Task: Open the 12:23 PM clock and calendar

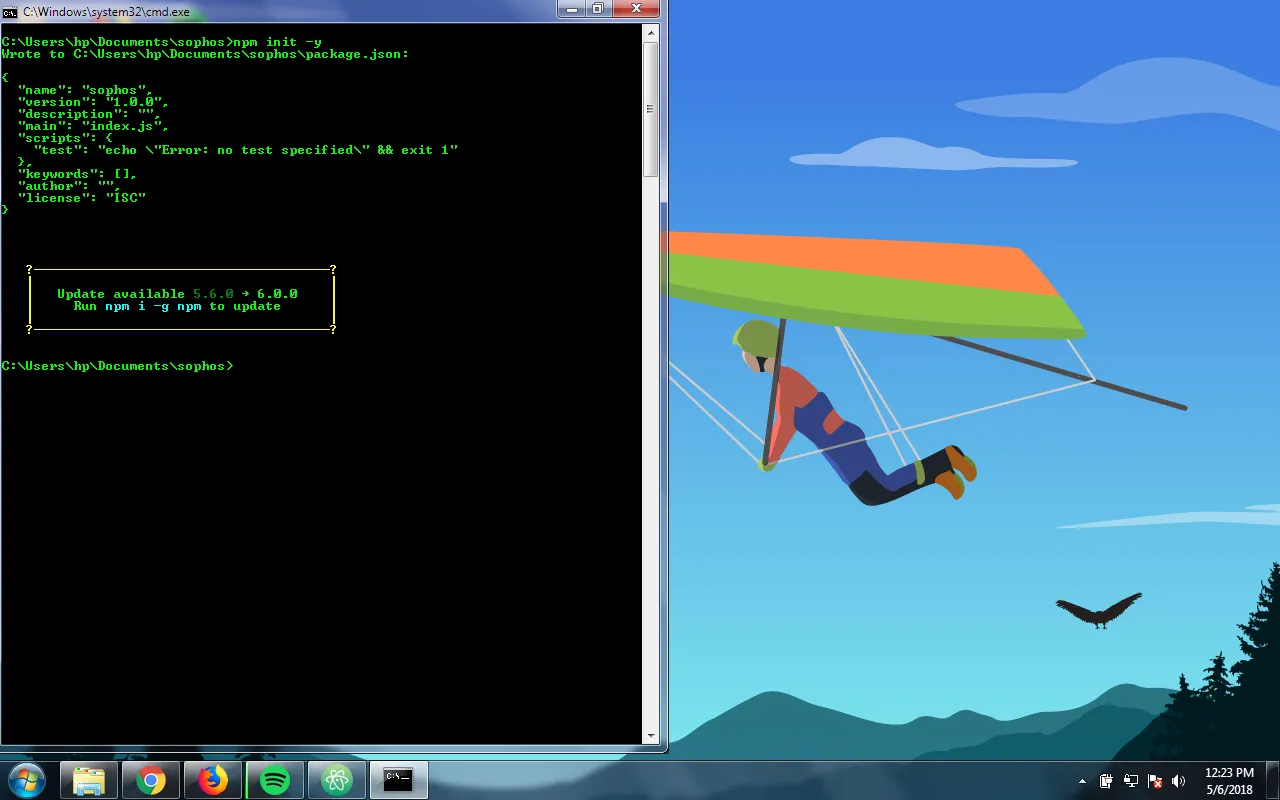Action: click(x=1229, y=781)
